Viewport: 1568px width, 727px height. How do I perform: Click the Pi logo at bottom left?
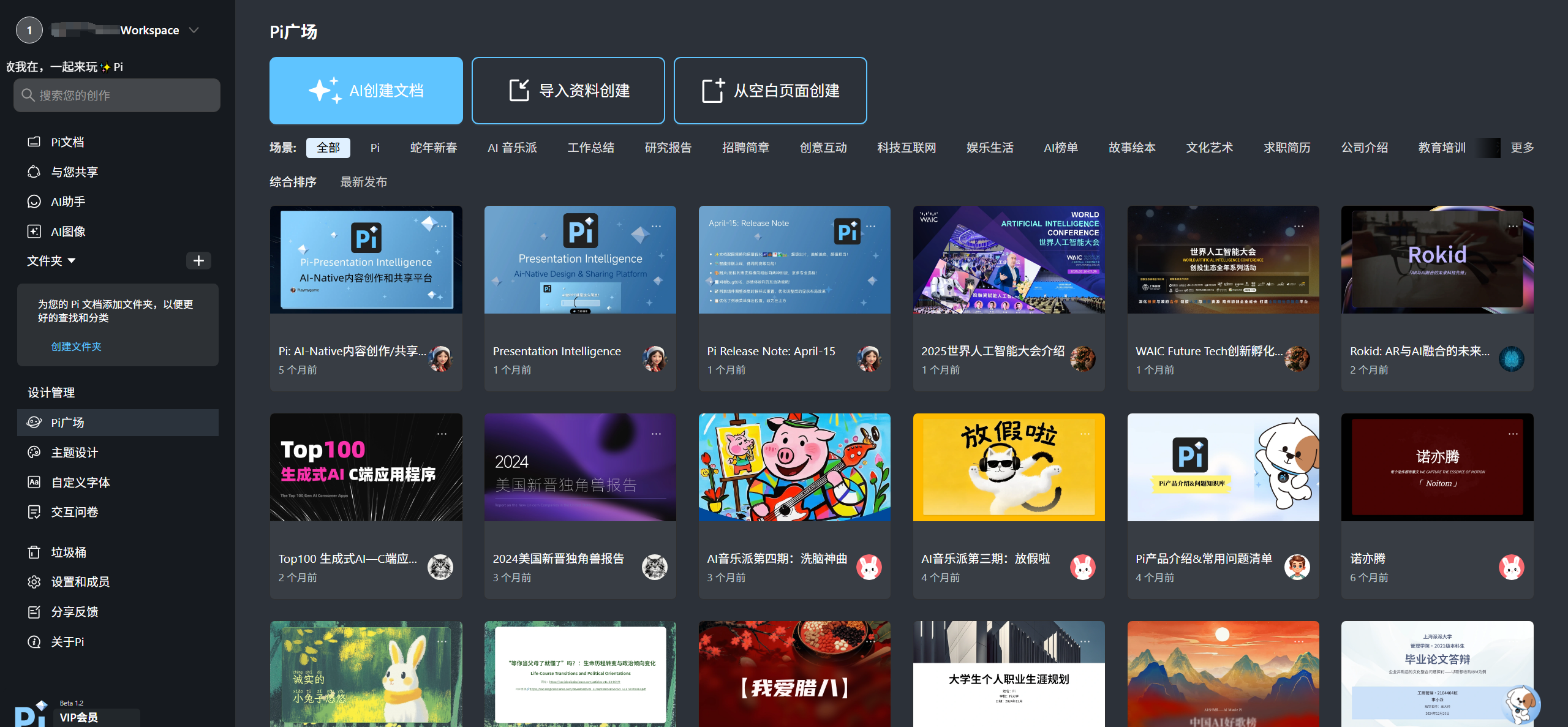(x=31, y=714)
